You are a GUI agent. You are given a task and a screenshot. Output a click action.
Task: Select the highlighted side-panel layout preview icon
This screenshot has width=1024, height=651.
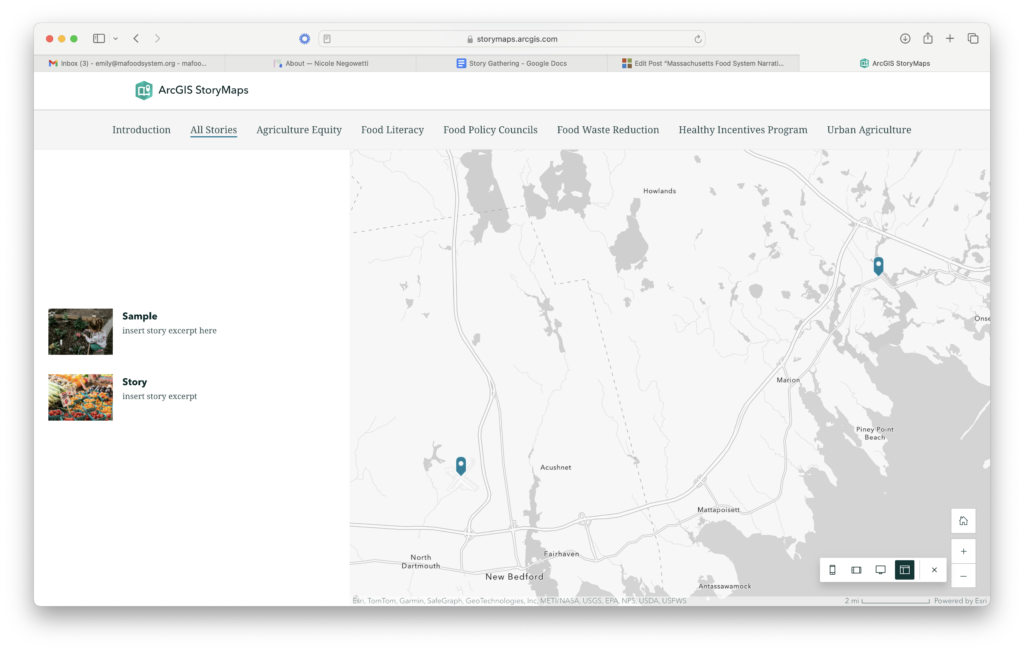(904, 570)
